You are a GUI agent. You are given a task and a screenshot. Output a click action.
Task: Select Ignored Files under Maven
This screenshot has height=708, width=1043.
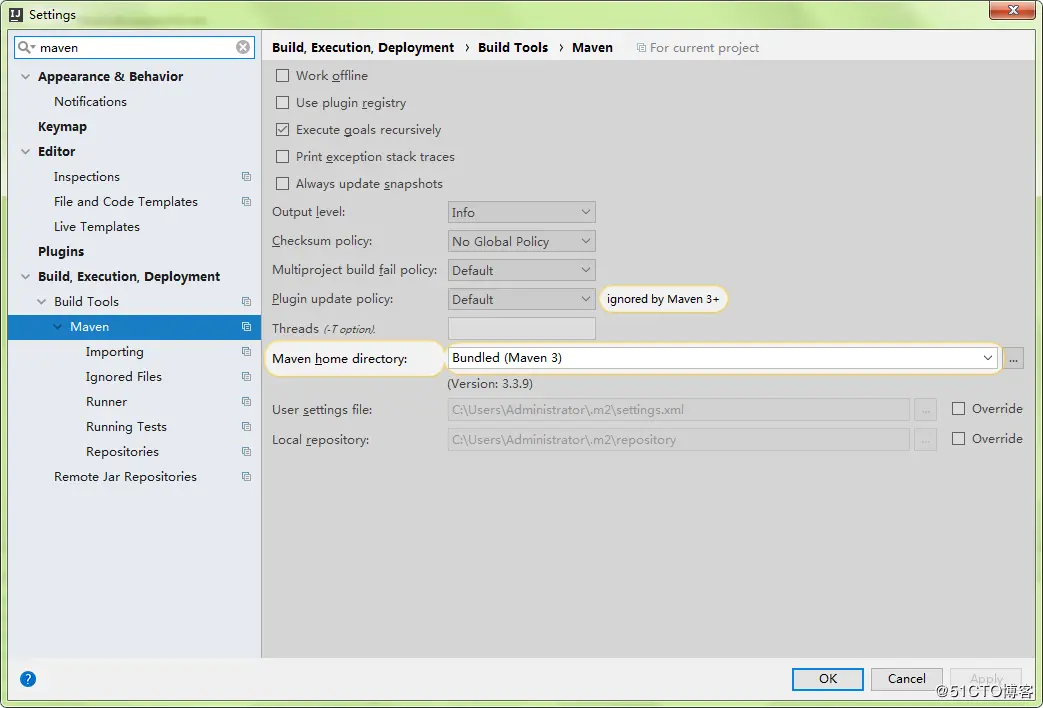point(124,377)
